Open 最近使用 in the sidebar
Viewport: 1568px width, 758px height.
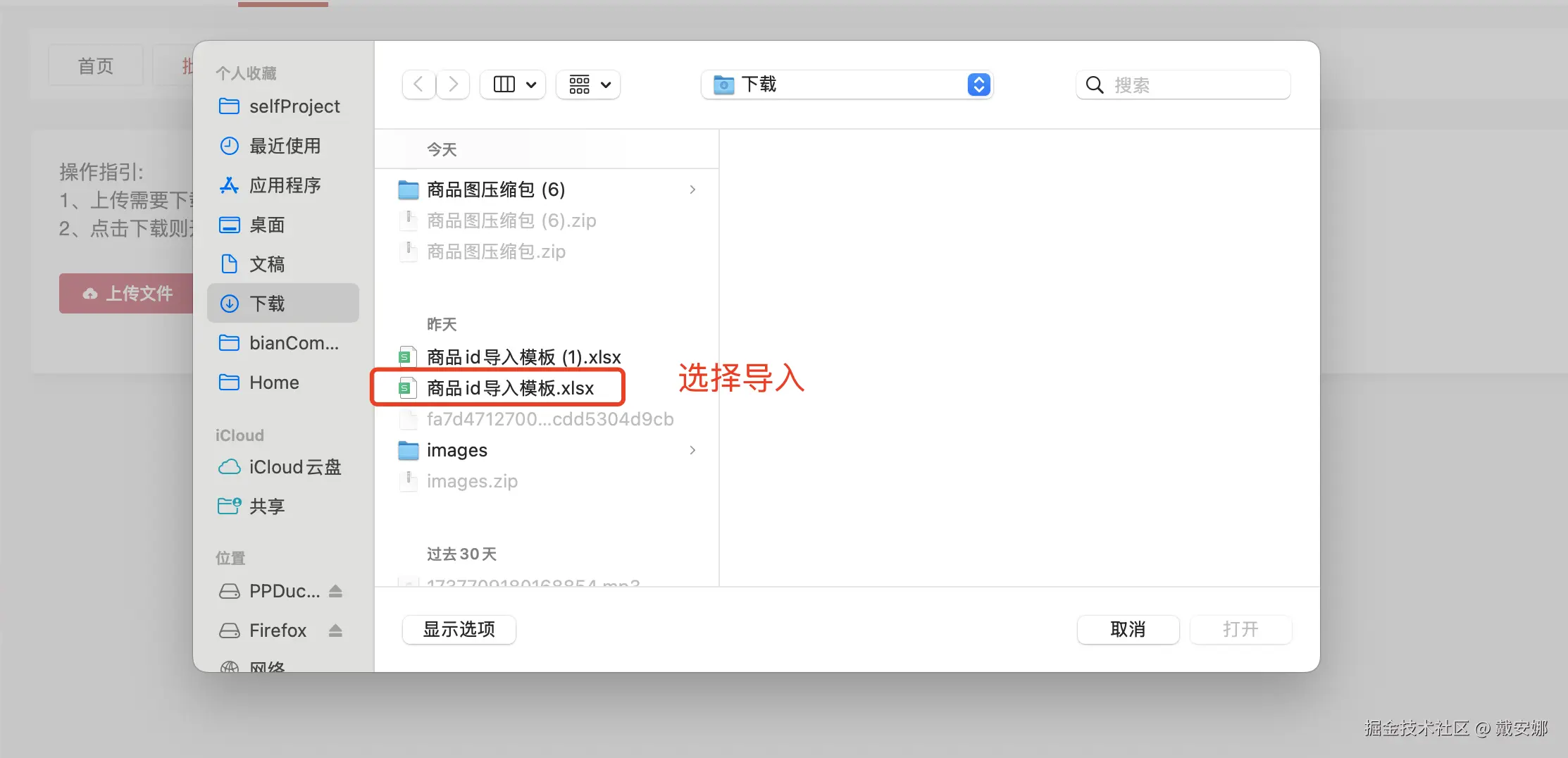pyautogui.click(x=283, y=146)
